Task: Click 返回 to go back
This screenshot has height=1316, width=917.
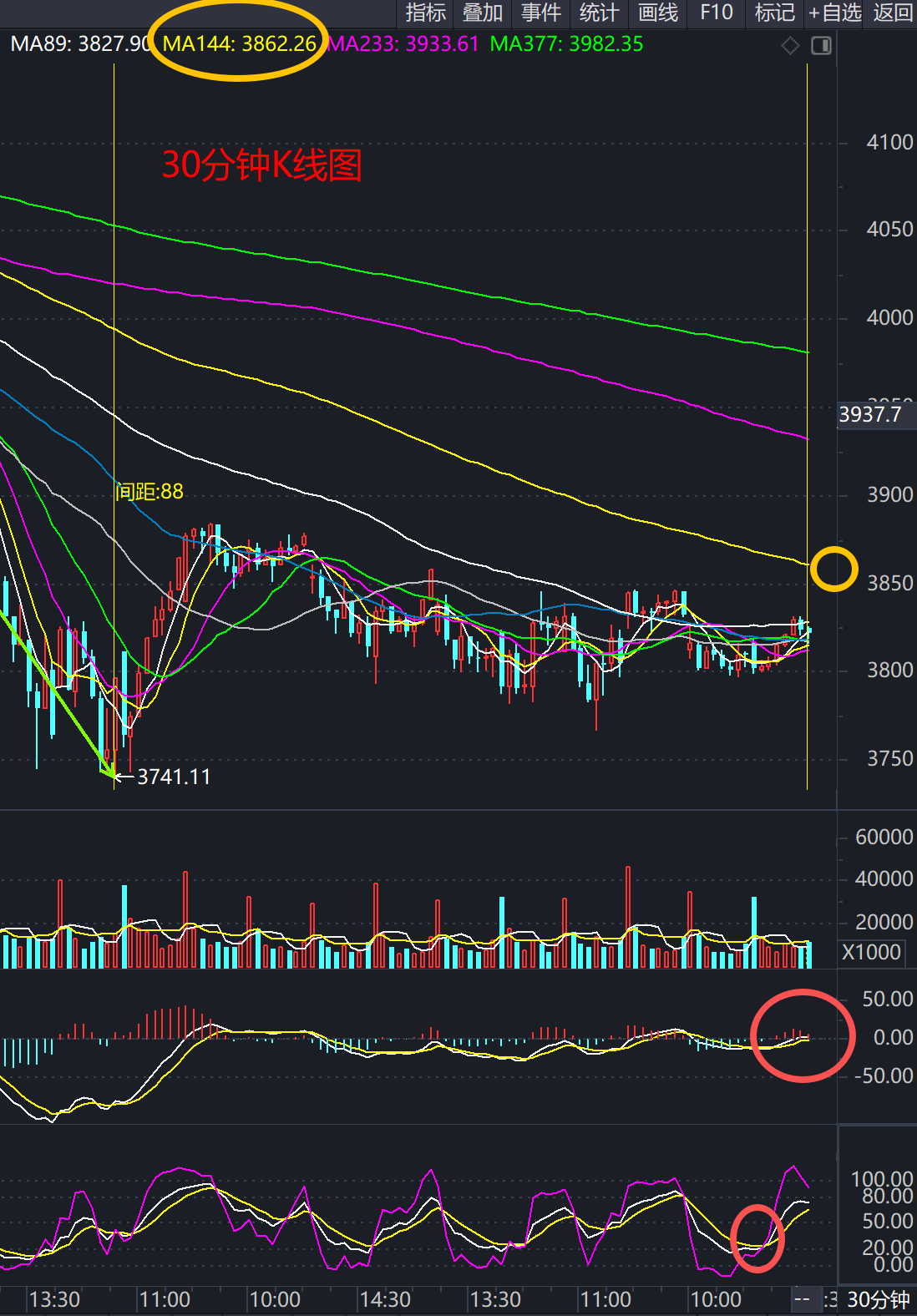Action: click(x=893, y=13)
